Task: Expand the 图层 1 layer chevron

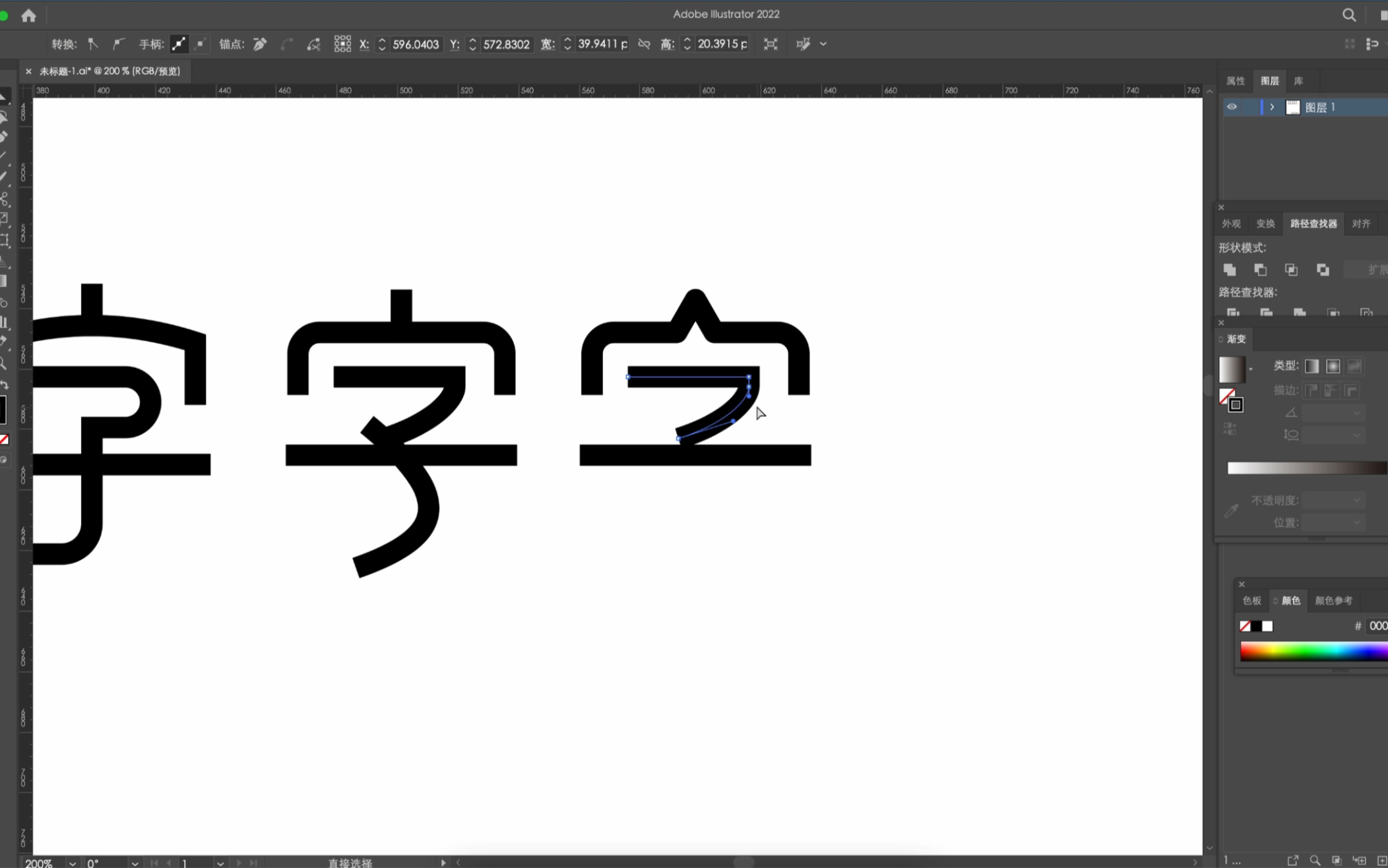Action: point(1272,107)
